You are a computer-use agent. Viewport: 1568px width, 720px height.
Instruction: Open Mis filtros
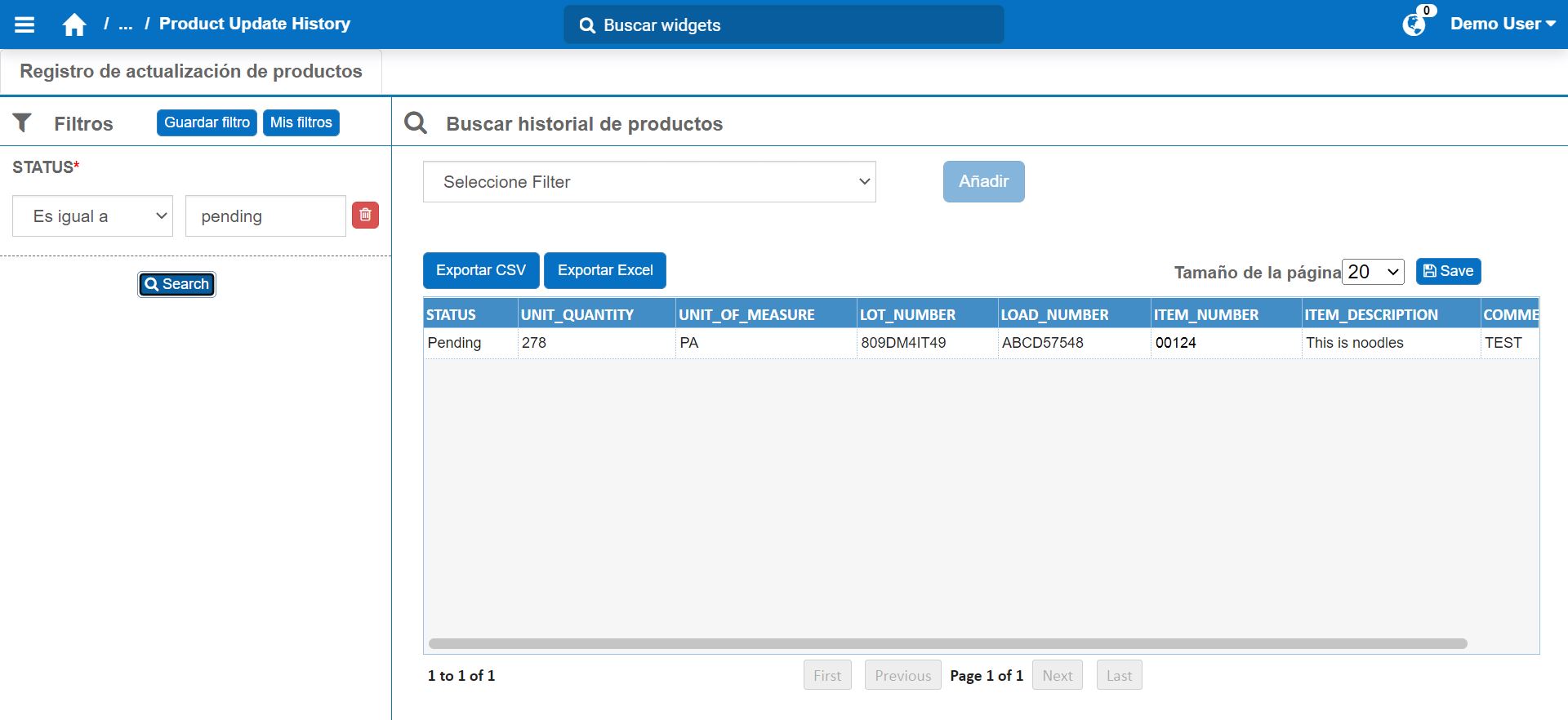point(301,122)
